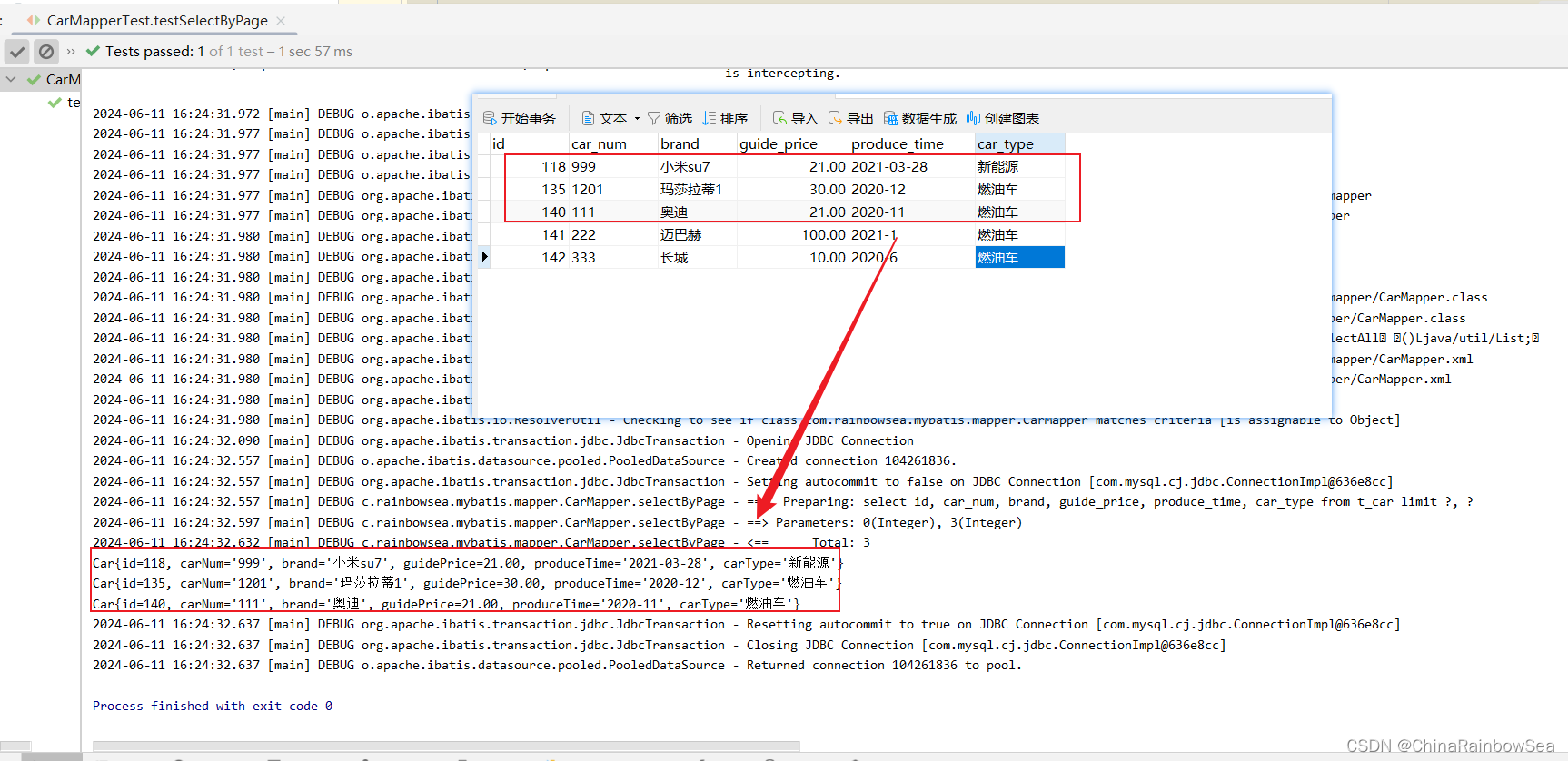Click the guide_price cell 30.00

pos(793,190)
